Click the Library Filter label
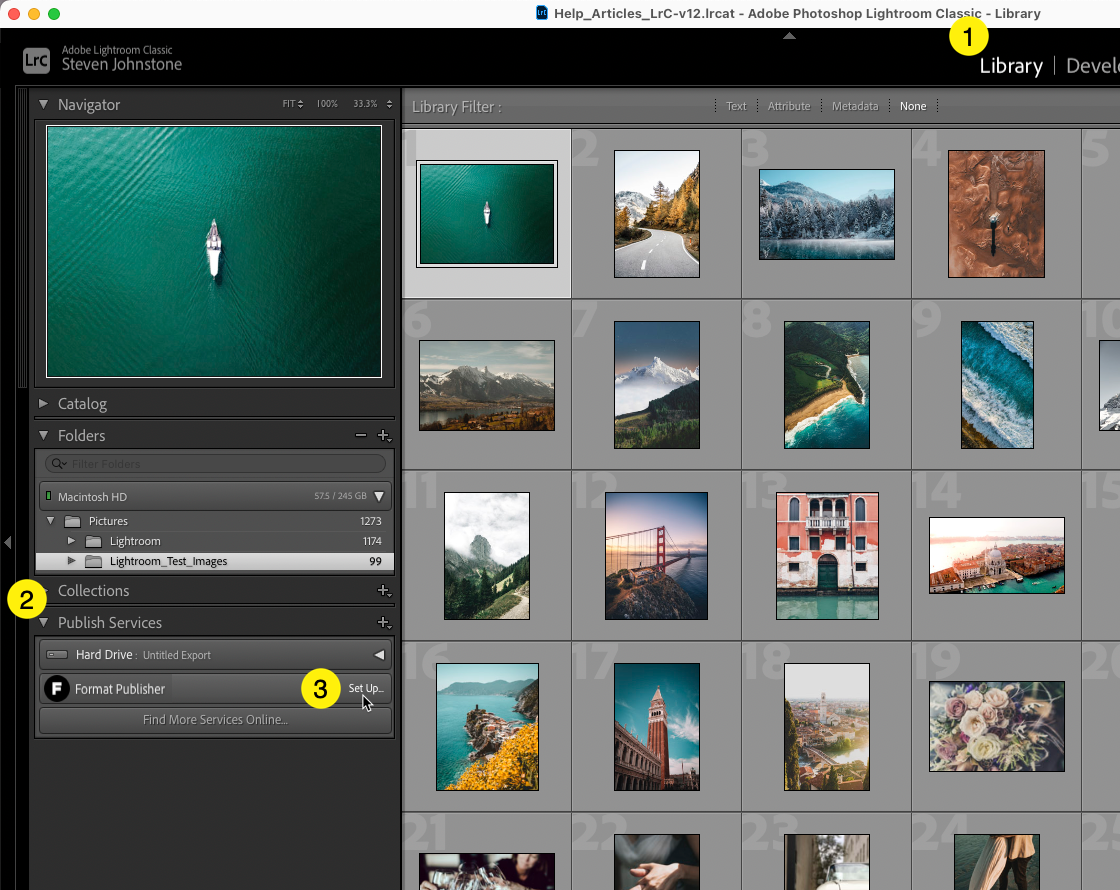The image size is (1120, 890). [456, 106]
